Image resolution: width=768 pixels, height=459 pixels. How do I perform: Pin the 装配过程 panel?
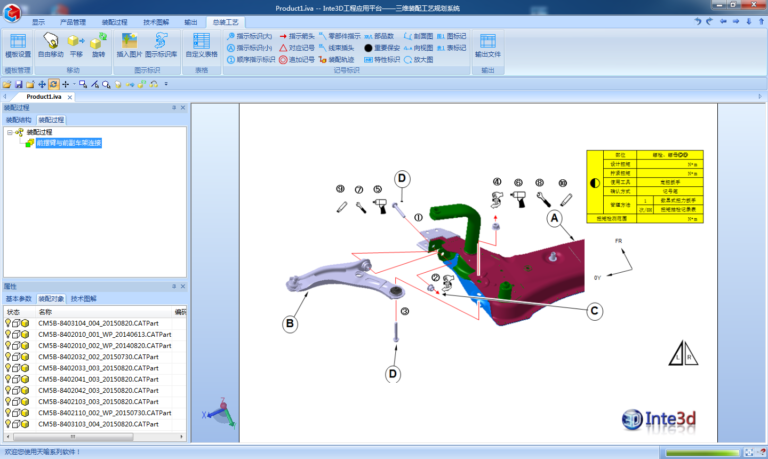(174, 107)
